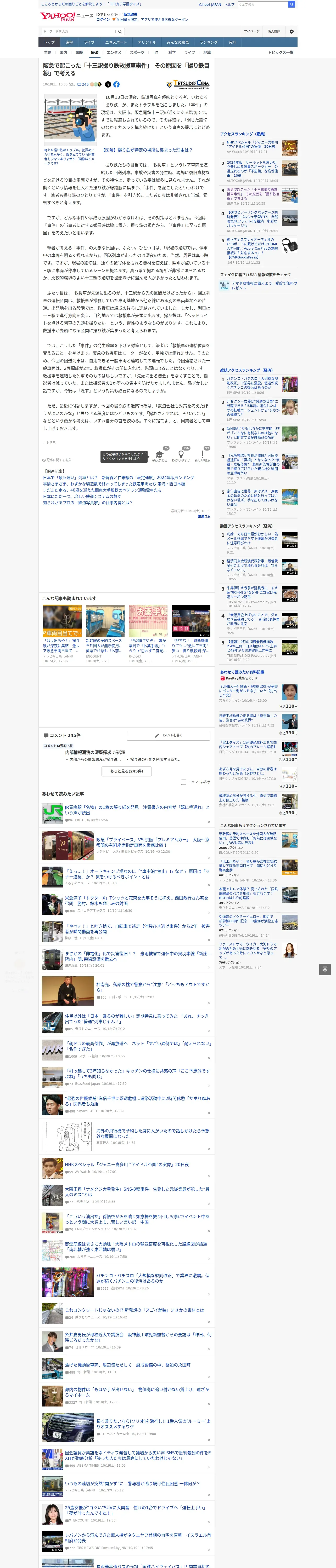This screenshot has width=336, height=1568.
Task: Open the 速報 navigation tab
Action: click(69, 43)
